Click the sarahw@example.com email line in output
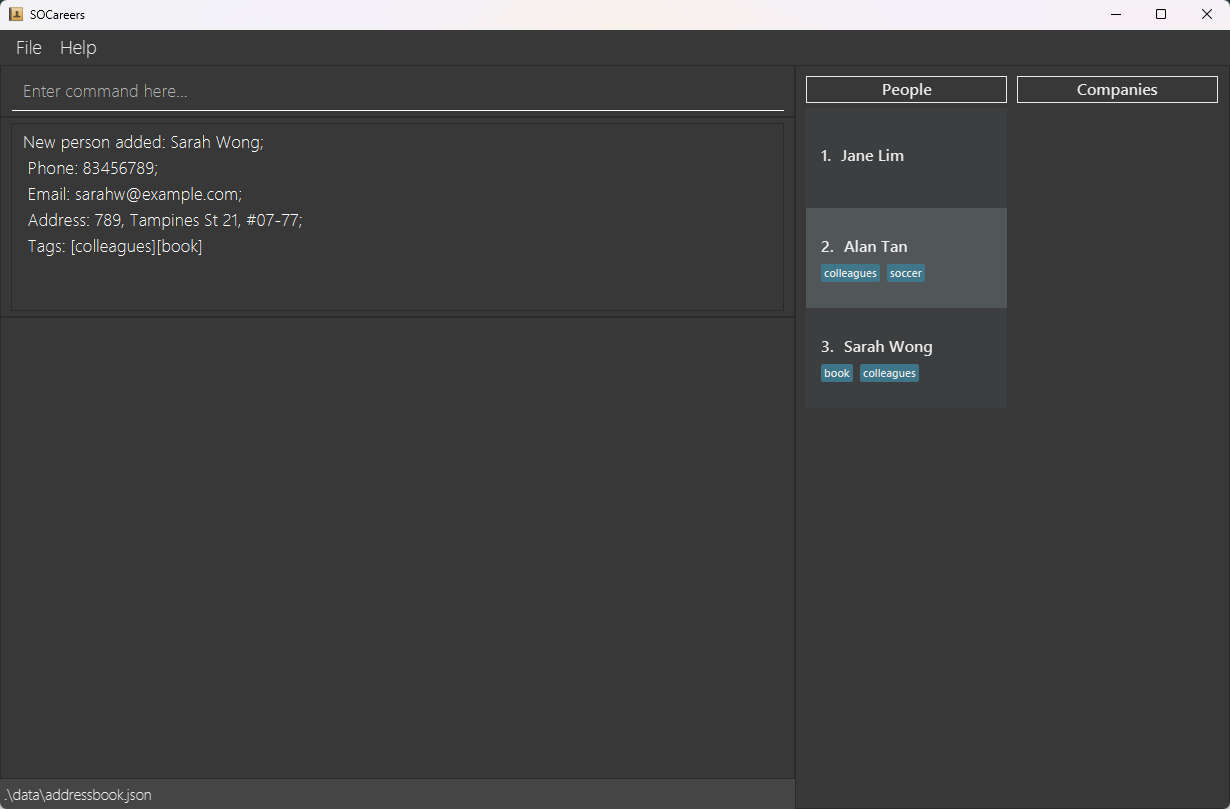The height and width of the screenshot is (809, 1230). (x=134, y=194)
